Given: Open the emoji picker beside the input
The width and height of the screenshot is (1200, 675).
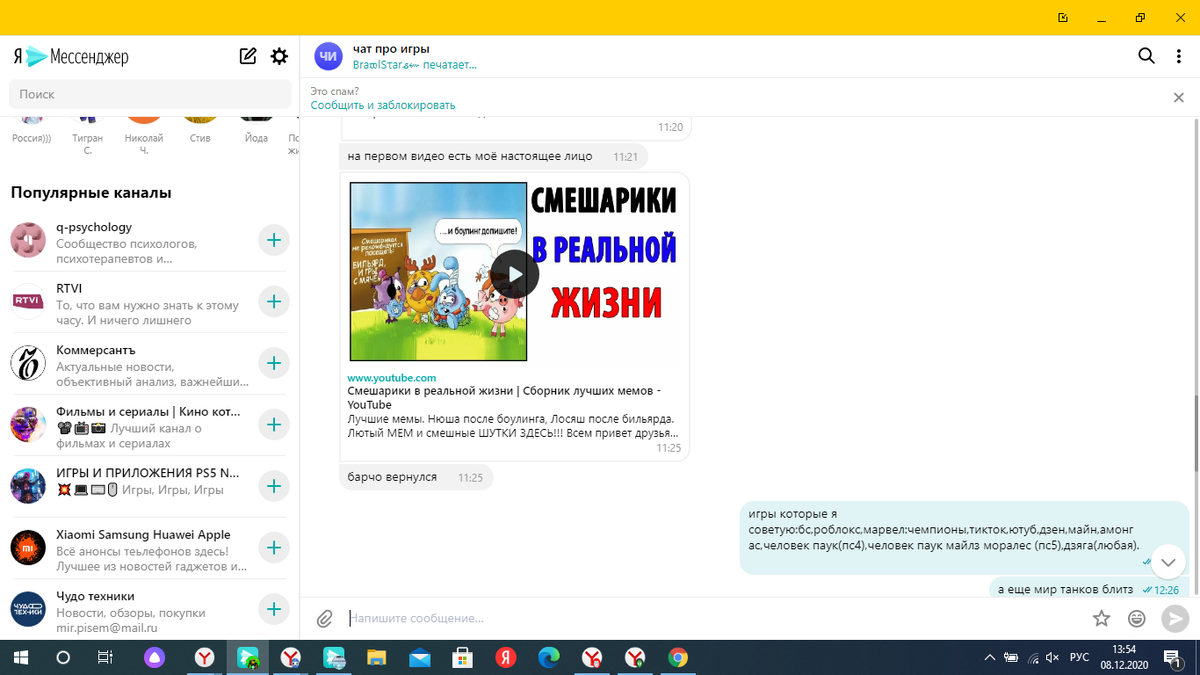Looking at the screenshot, I should click(x=1137, y=618).
